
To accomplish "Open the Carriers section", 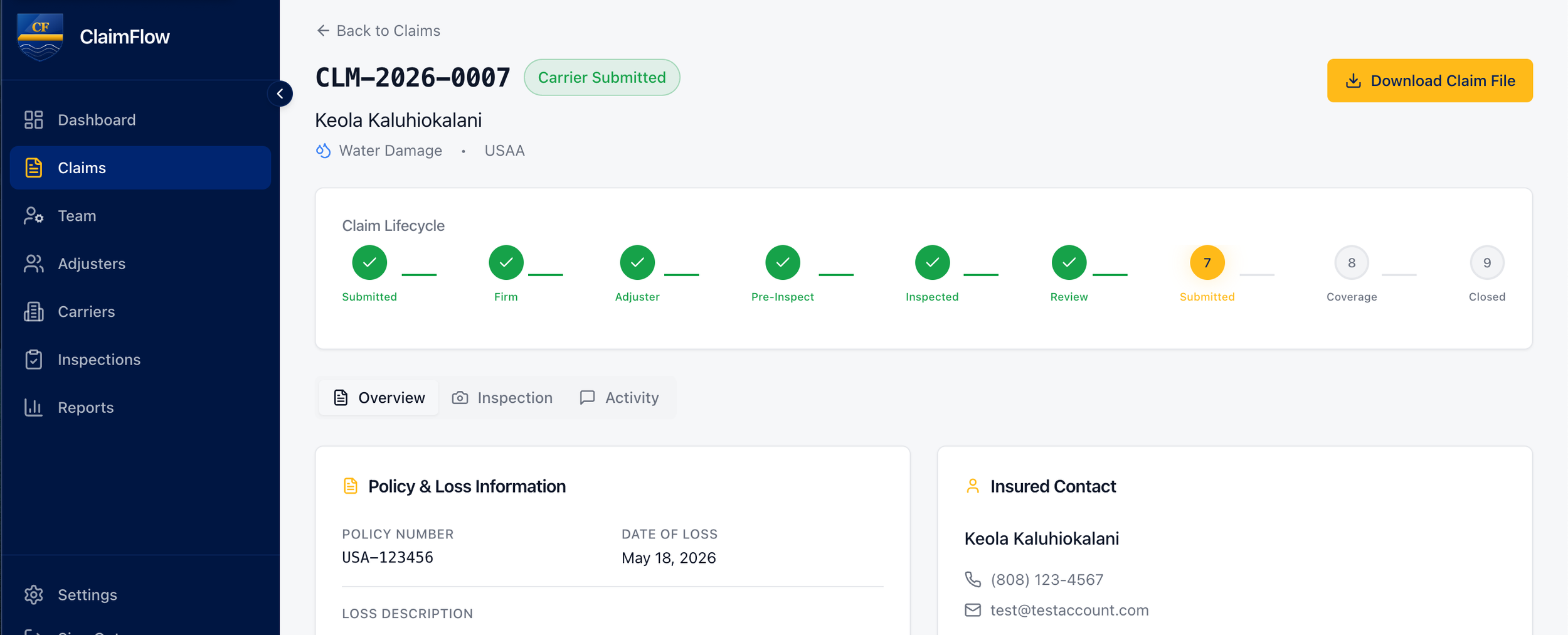I will pos(140,312).
